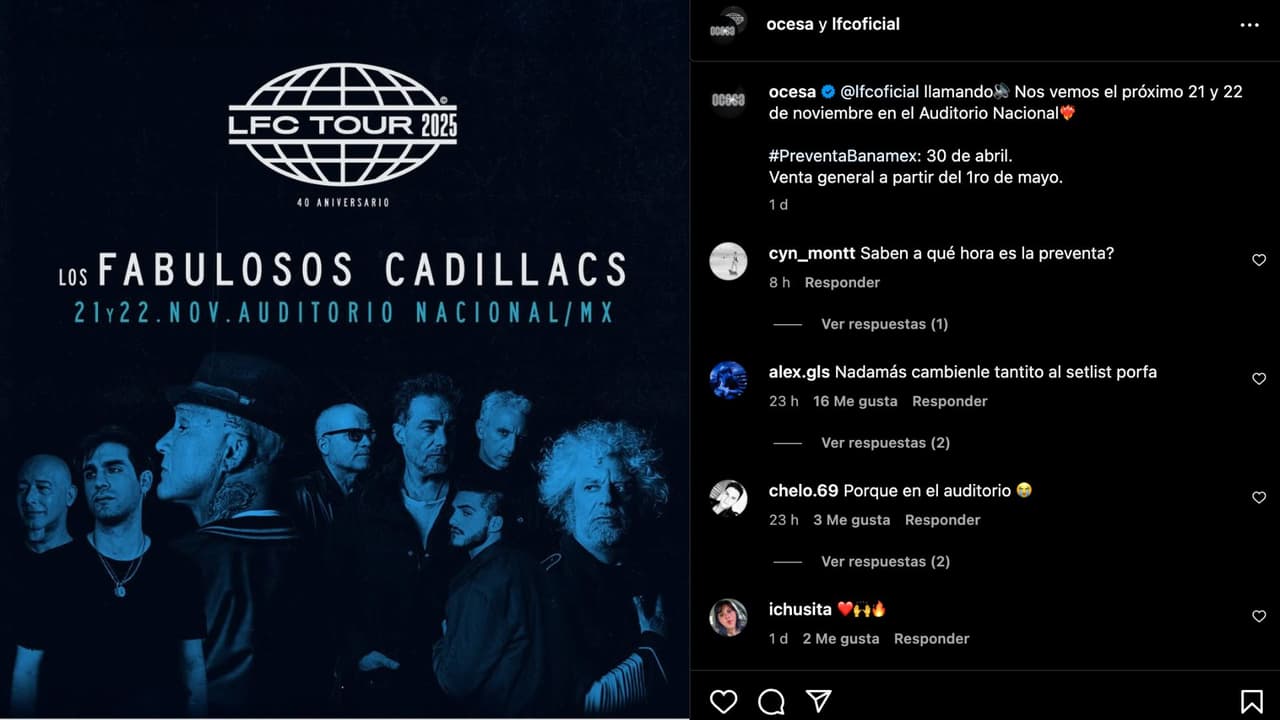Like cyn_montt's comment
This screenshot has width=1280, height=720.
[1259, 260]
